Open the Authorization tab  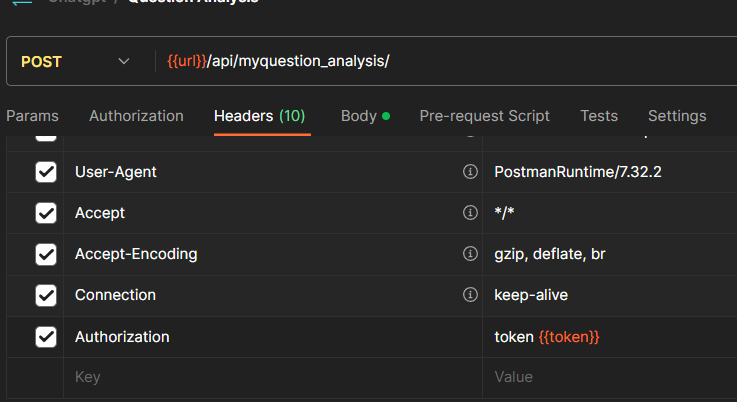click(136, 116)
